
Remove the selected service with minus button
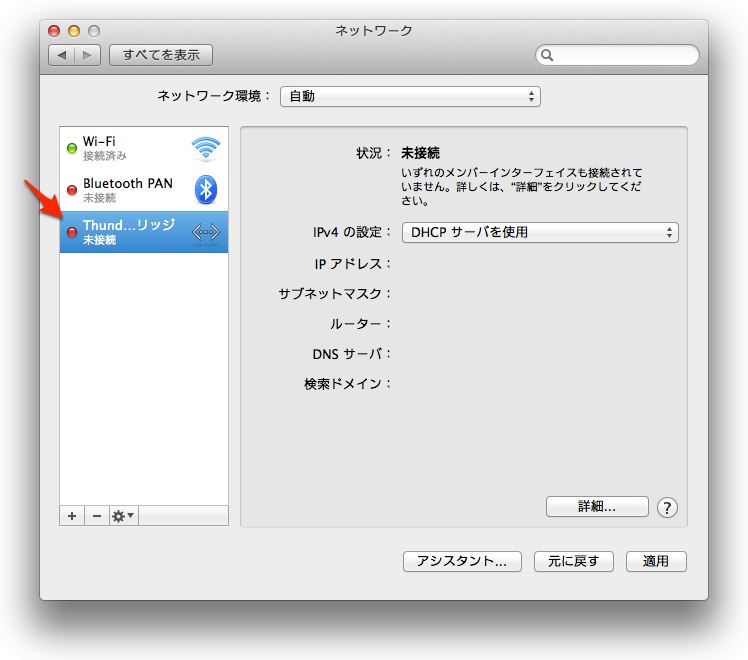point(97,516)
